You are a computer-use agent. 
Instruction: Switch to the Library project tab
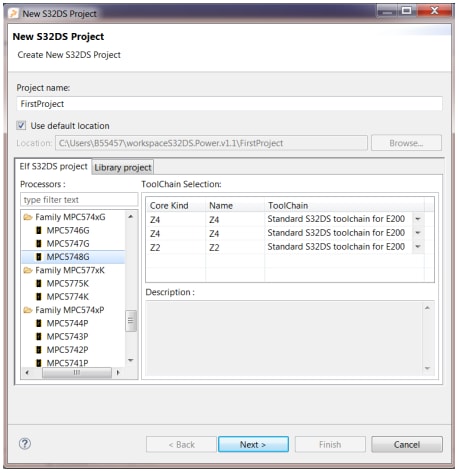pyautogui.click(x=123, y=167)
